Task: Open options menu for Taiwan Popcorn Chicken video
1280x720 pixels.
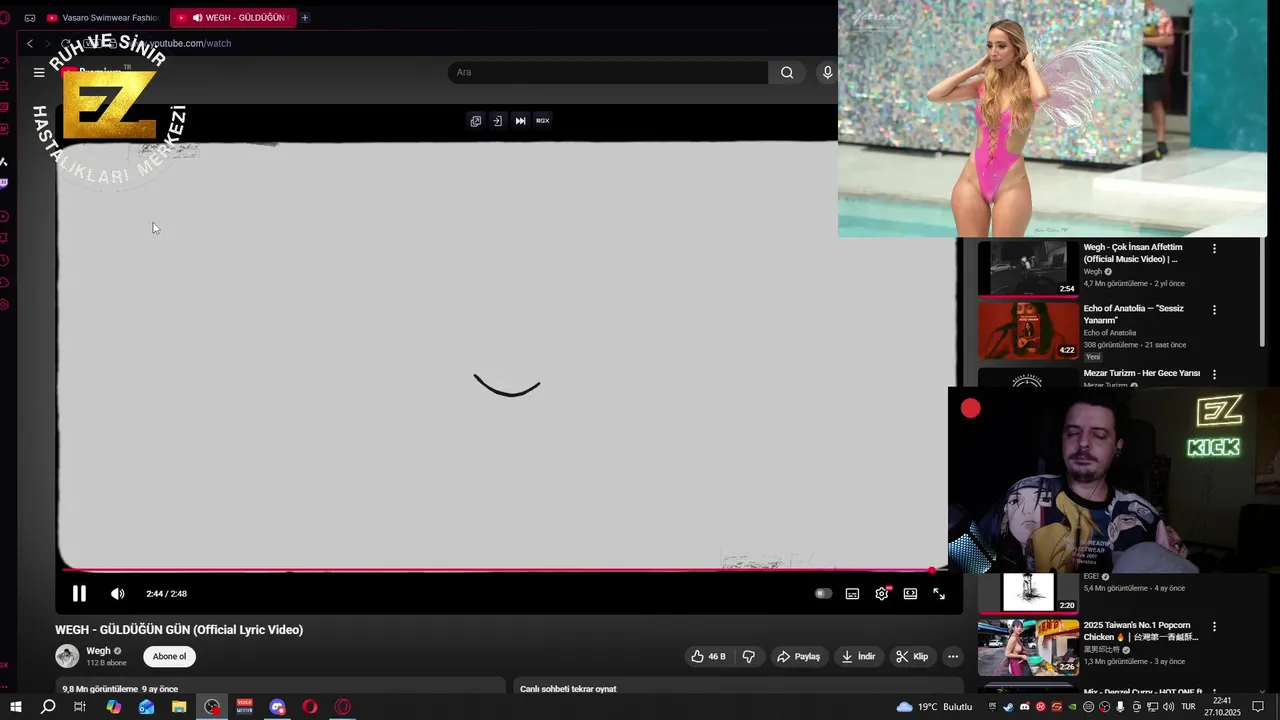Action: pos(1215,627)
